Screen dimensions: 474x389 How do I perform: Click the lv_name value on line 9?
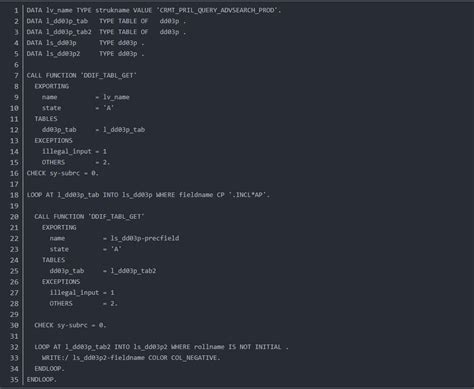coord(116,97)
